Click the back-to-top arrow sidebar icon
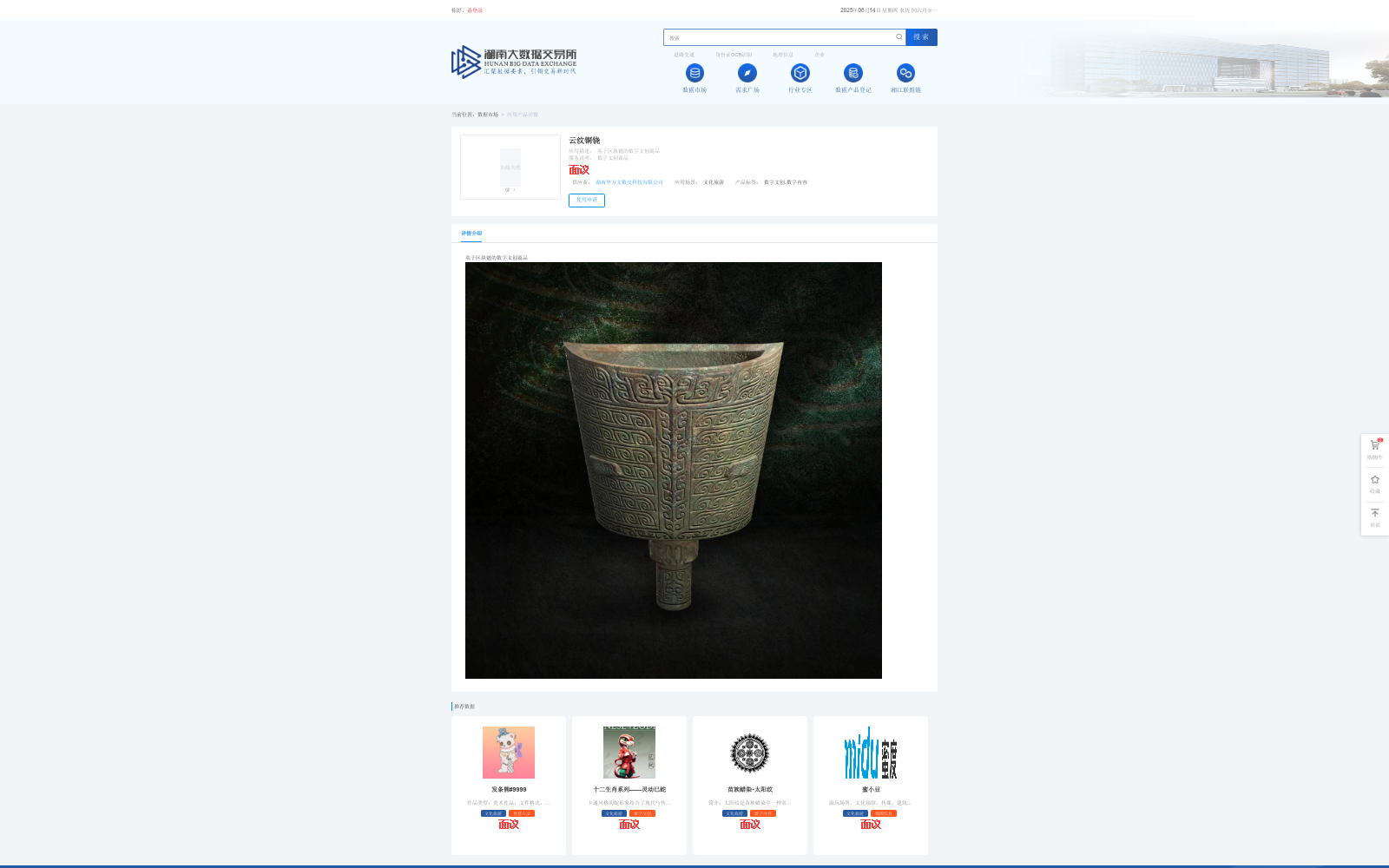 [1375, 513]
